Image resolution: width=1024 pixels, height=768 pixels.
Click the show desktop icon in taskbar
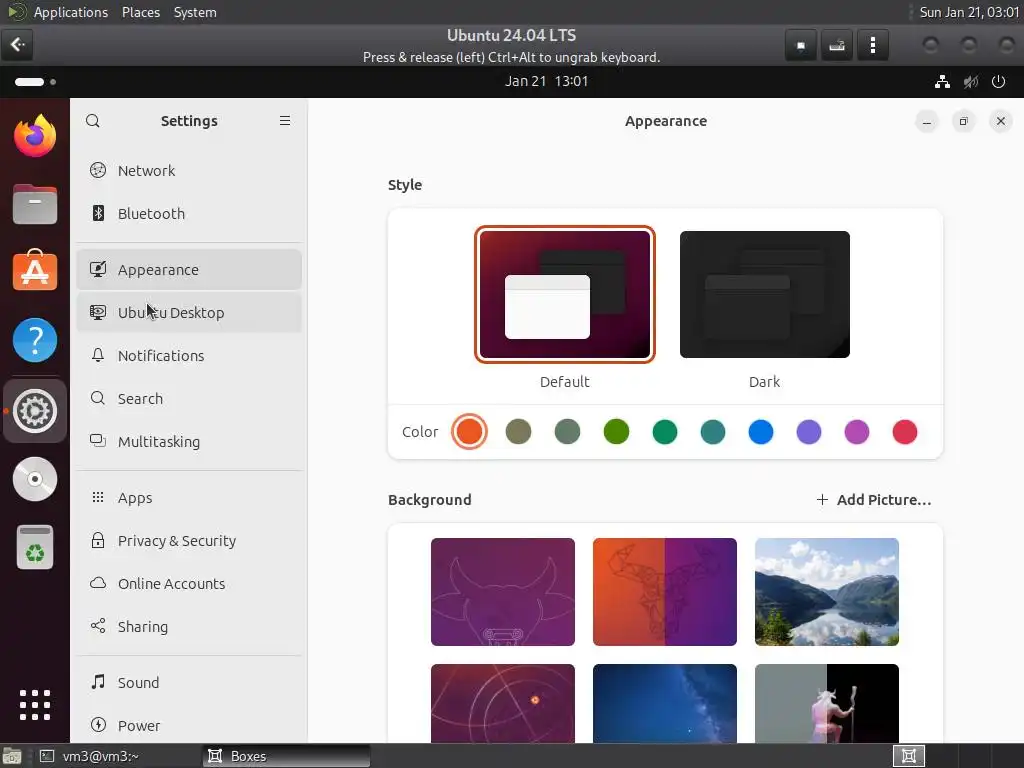pos(12,756)
